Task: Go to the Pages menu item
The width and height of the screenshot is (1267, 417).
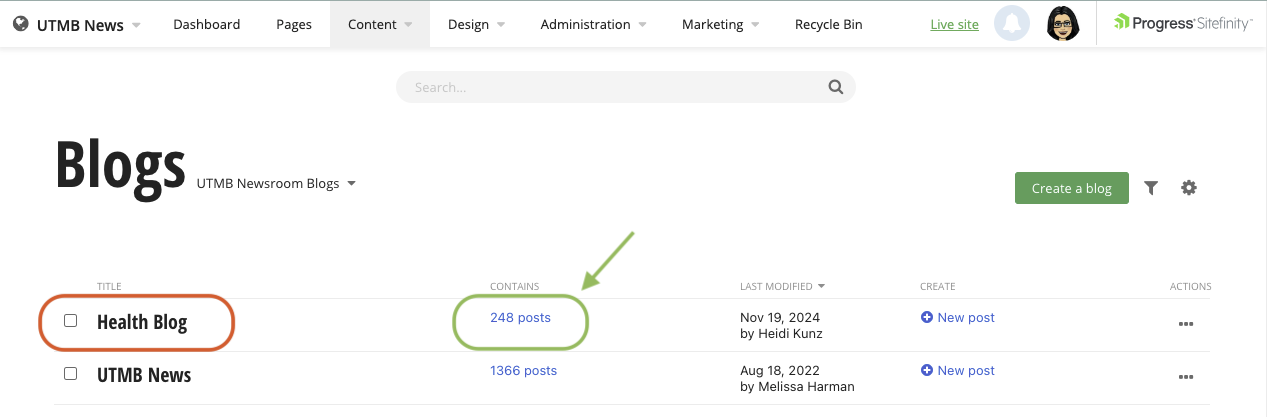Action: click(x=294, y=24)
